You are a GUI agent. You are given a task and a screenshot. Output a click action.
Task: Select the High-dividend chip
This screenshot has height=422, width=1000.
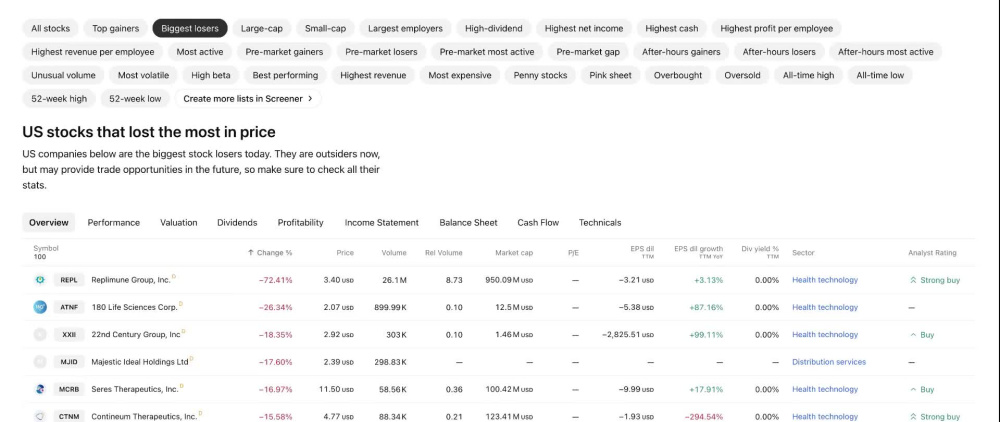pos(494,28)
